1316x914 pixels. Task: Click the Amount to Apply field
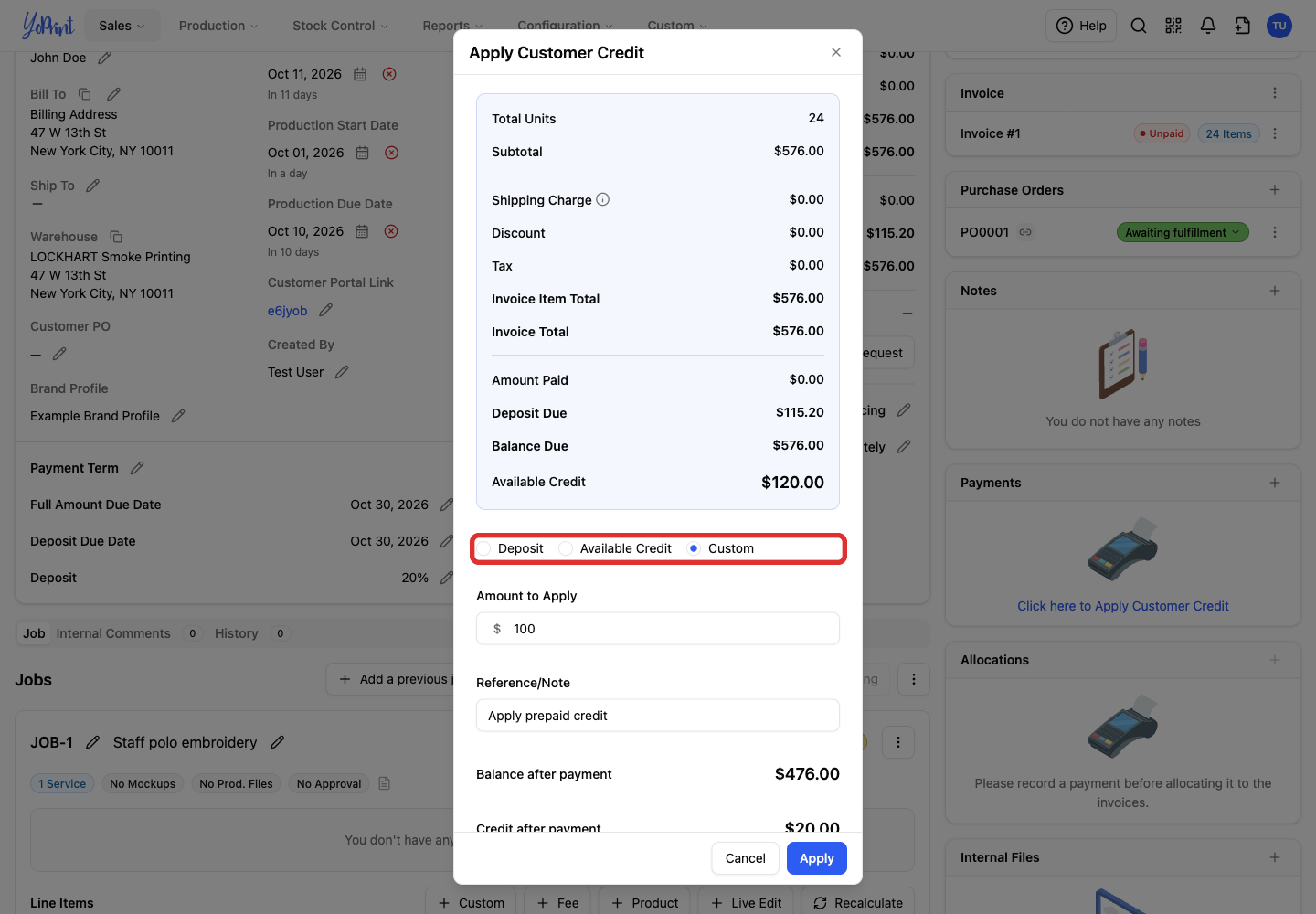coord(658,629)
